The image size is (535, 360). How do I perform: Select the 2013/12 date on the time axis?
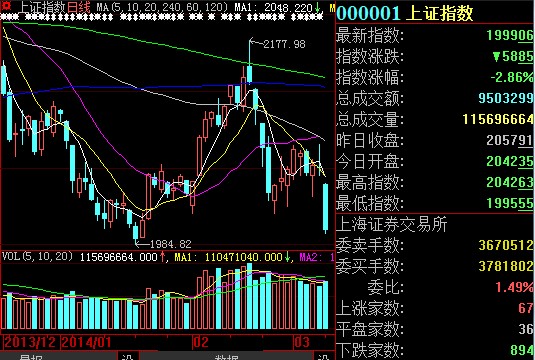click(x=29, y=342)
